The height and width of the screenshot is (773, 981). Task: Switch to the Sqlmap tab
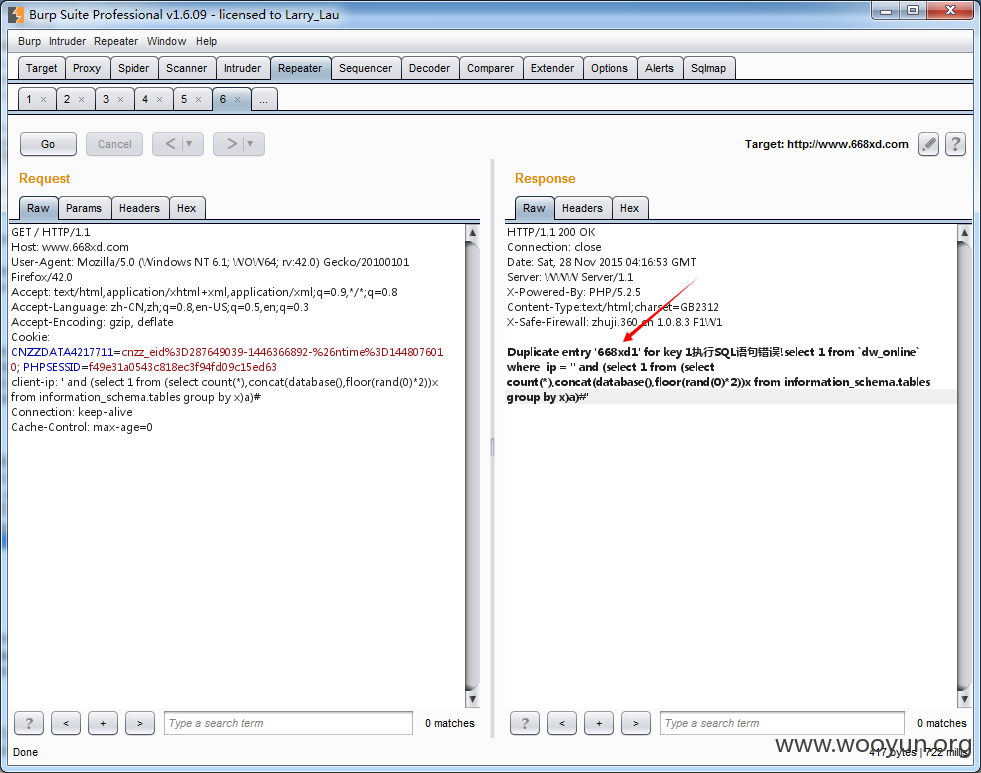click(x=708, y=68)
